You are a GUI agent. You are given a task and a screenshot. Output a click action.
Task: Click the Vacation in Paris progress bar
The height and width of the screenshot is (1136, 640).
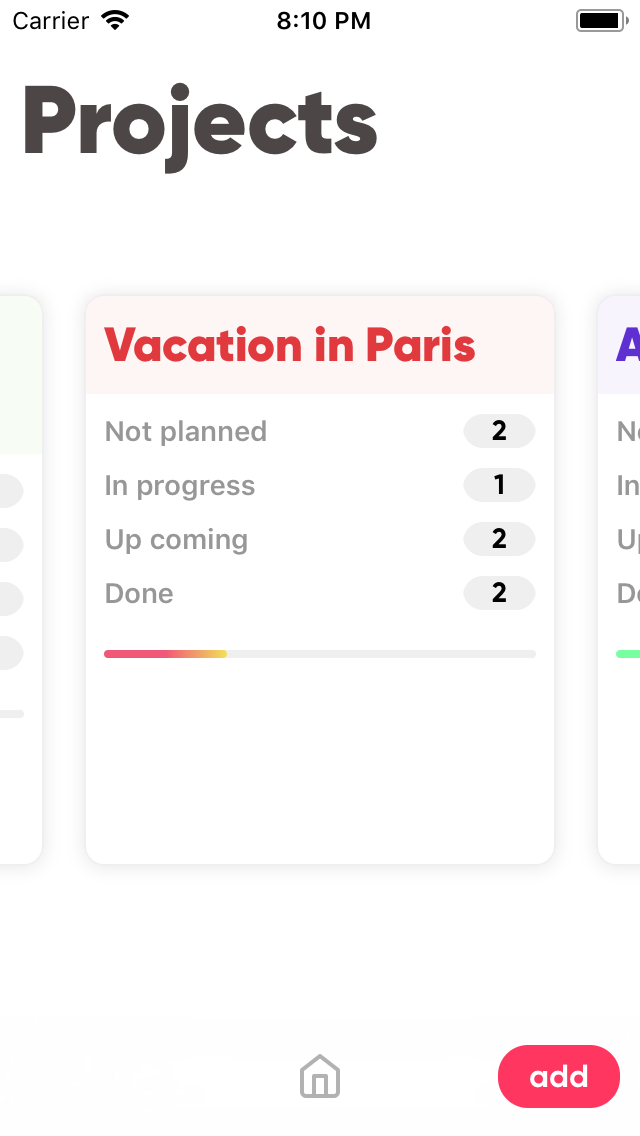click(x=320, y=654)
